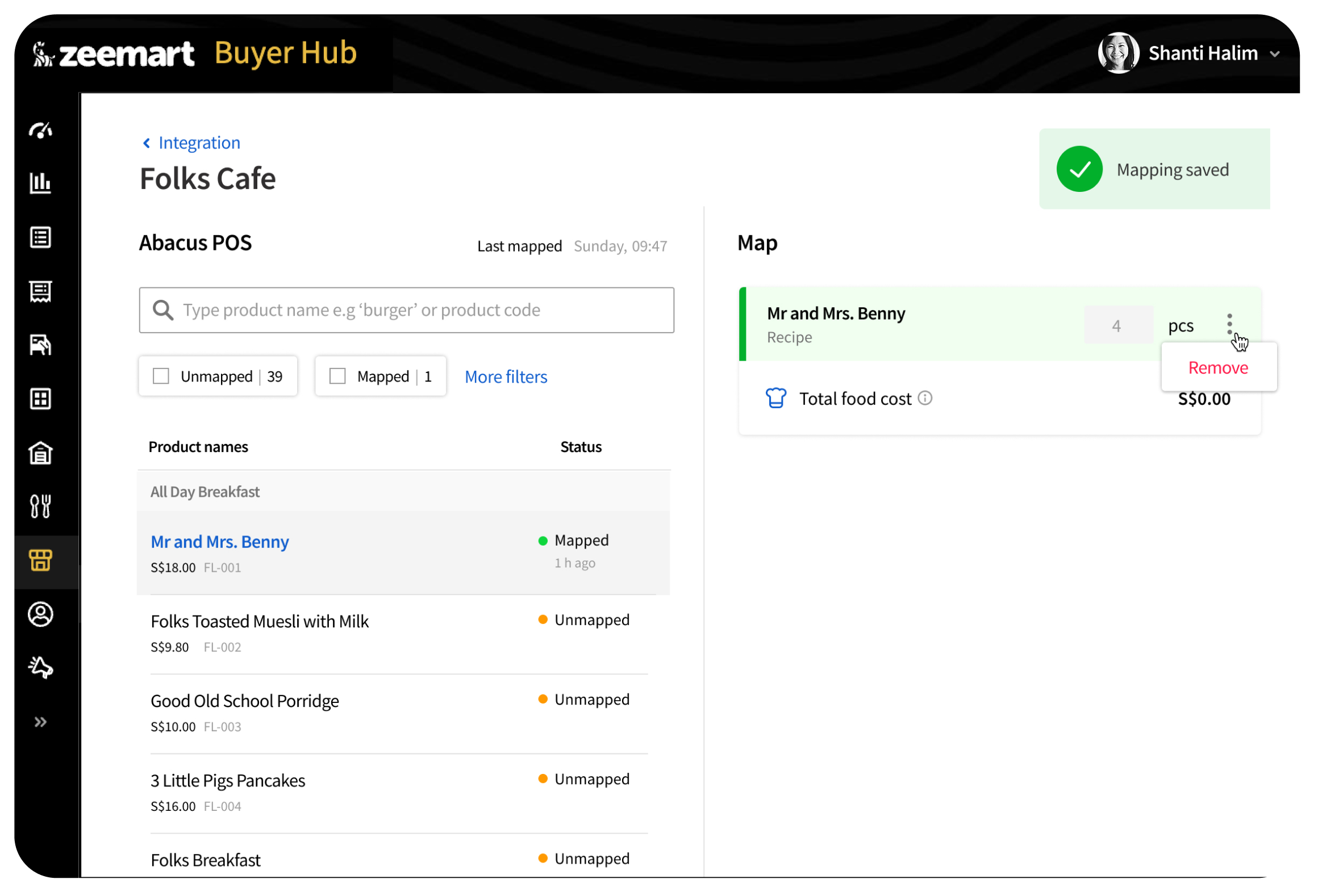Click the chef hat food cost icon
This screenshot has width=1318, height=896.
point(776,398)
